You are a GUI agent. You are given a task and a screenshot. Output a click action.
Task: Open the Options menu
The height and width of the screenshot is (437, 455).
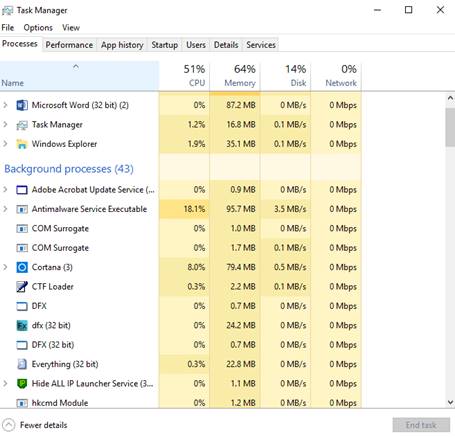coord(38,28)
